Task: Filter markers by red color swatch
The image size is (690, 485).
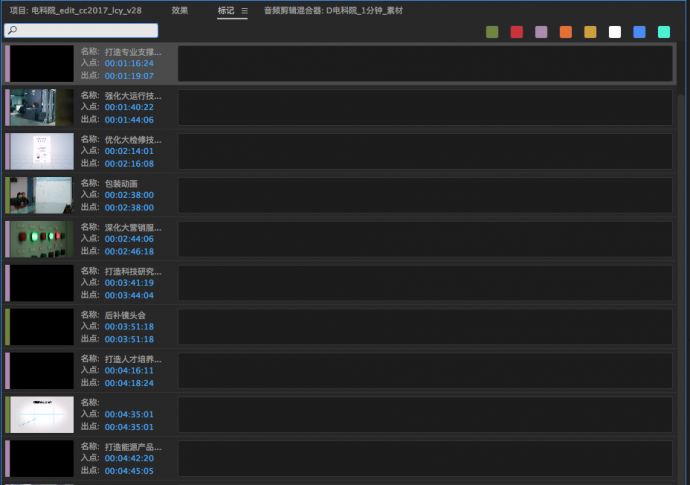Action: [517, 32]
